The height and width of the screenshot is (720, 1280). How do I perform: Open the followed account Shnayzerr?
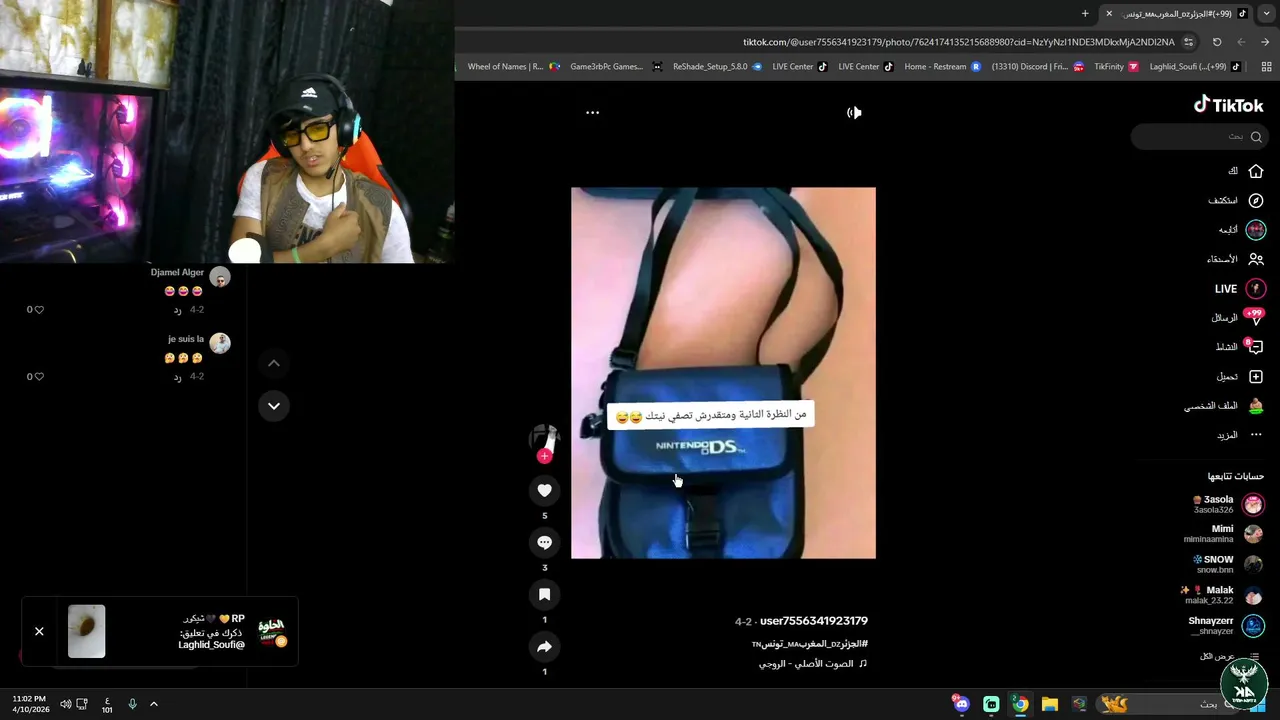click(x=1226, y=626)
